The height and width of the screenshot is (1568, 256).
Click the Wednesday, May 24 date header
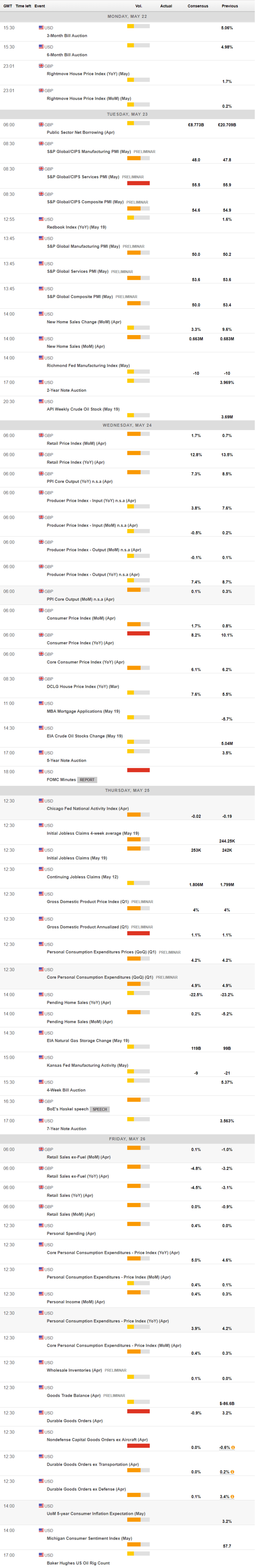click(127, 425)
